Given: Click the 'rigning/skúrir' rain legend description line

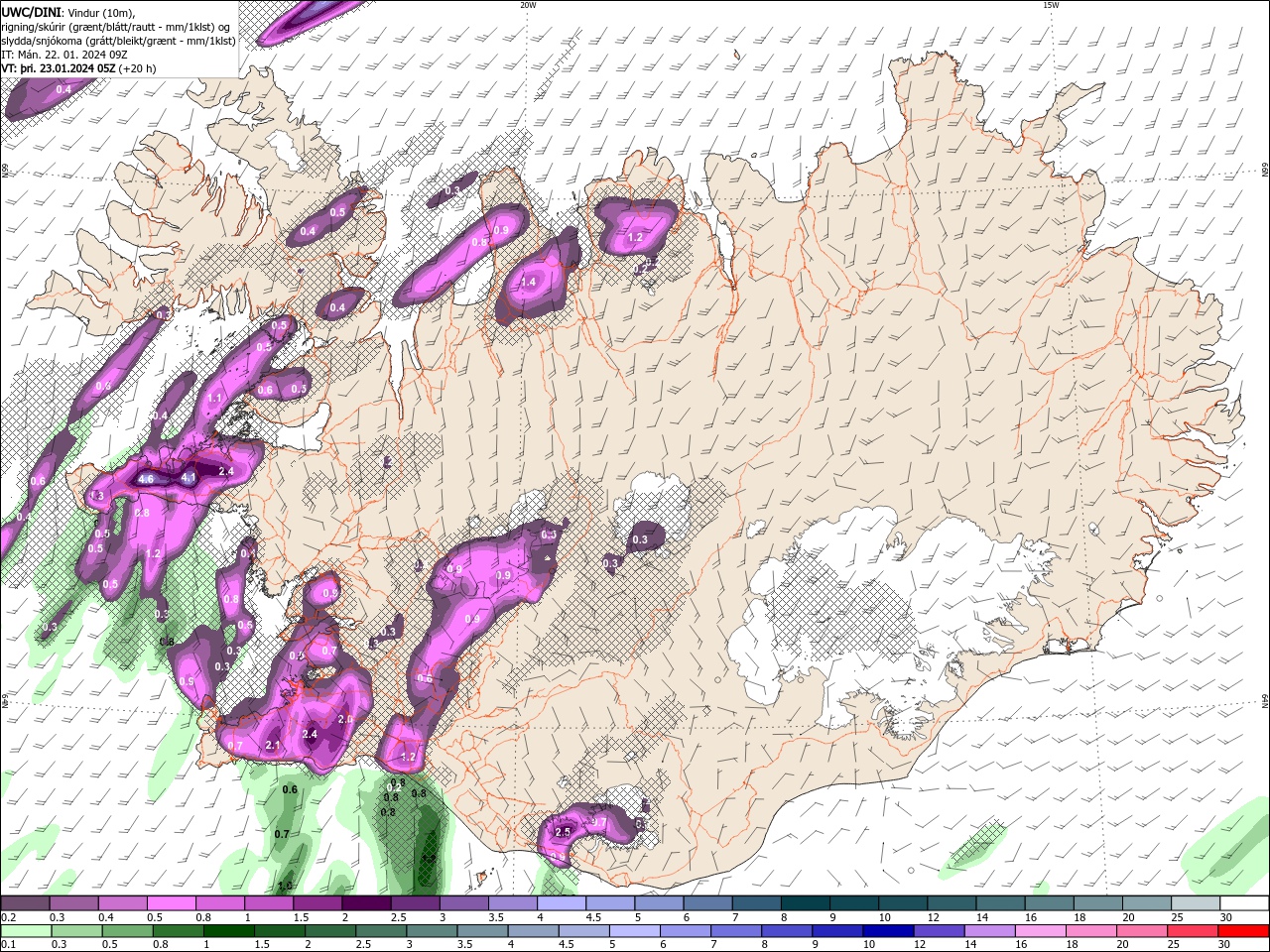Looking at the screenshot, I should tap(117, 27).
